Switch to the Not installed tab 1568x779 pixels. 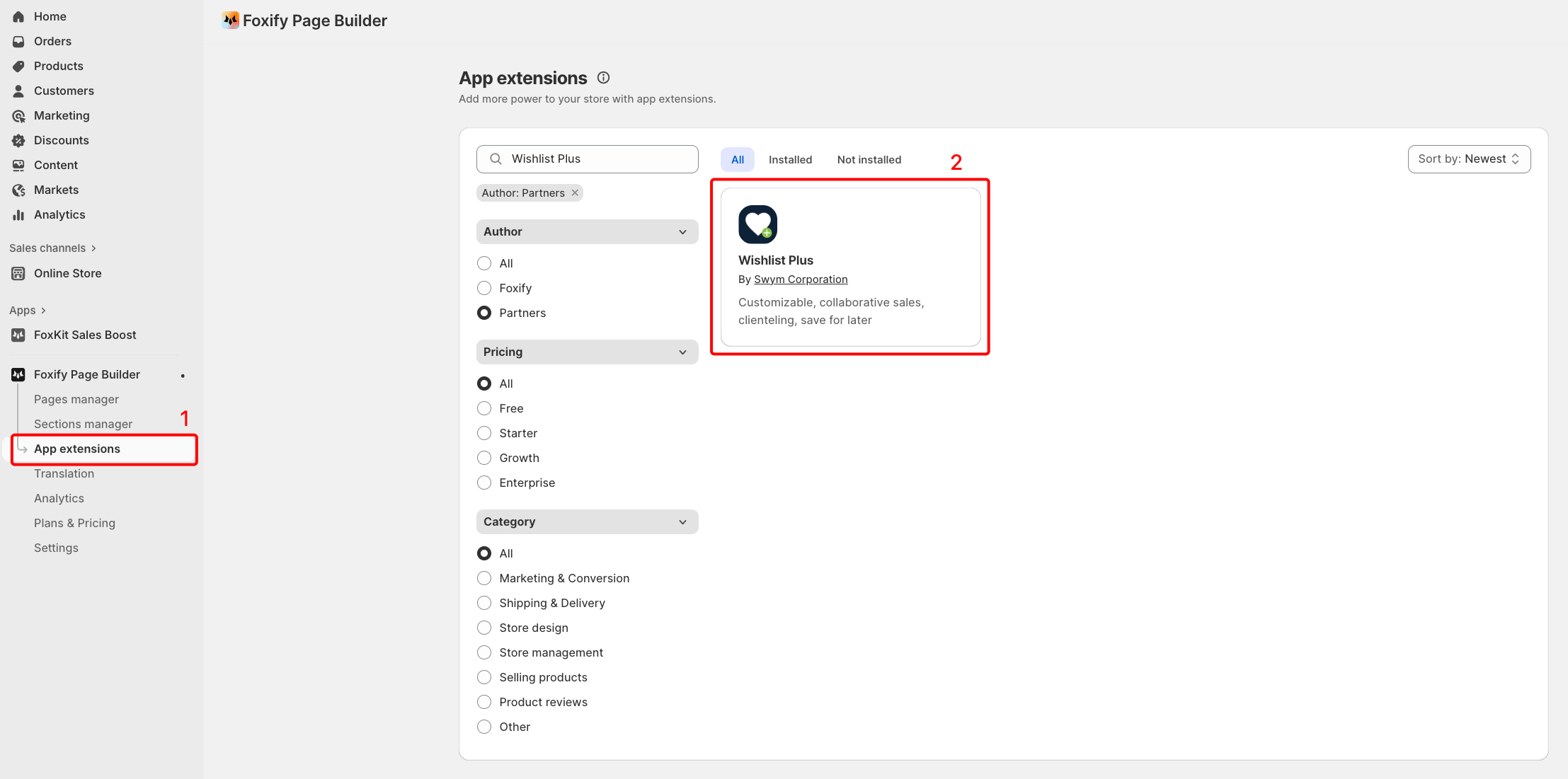pyautogui.click(x=869, y=160)
